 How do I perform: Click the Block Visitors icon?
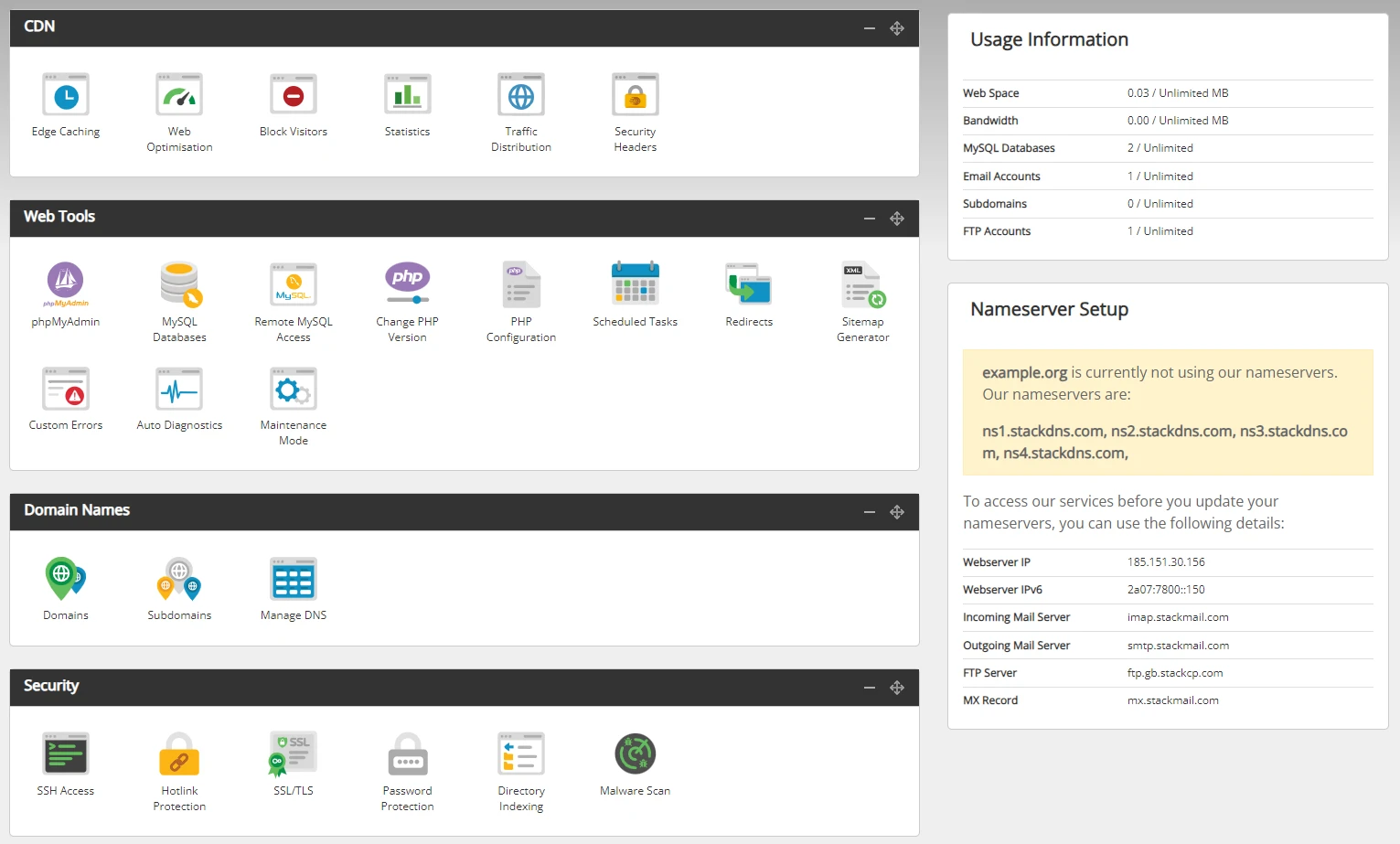click(294, 96)
